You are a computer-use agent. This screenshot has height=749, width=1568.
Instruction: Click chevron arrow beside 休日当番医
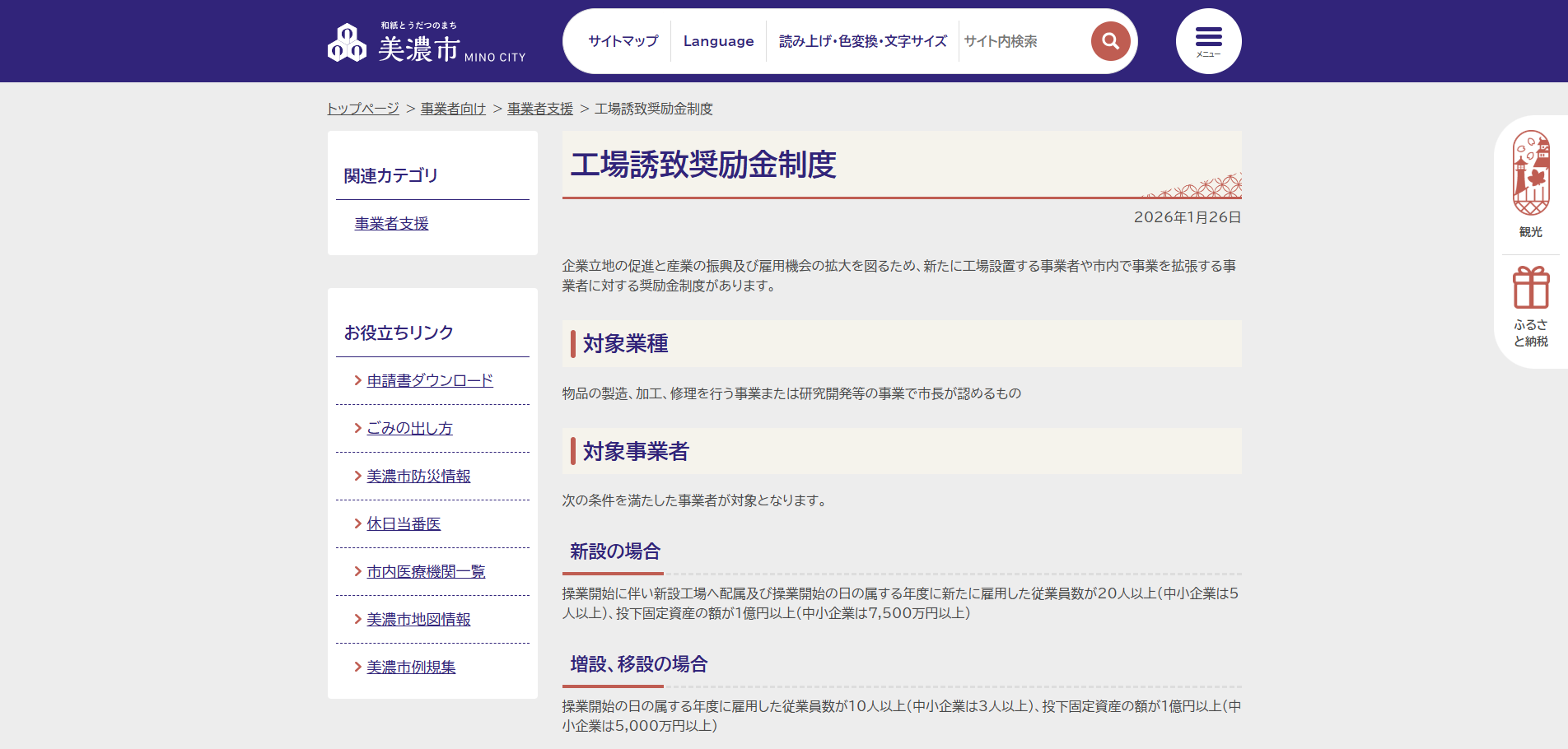click(x=357, y=523)
